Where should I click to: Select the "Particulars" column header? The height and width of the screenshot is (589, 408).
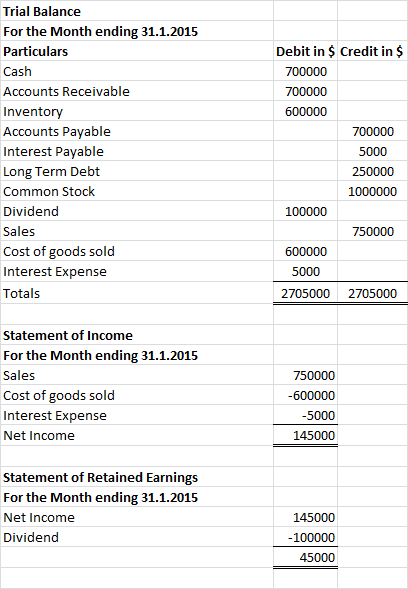[35, 51]
